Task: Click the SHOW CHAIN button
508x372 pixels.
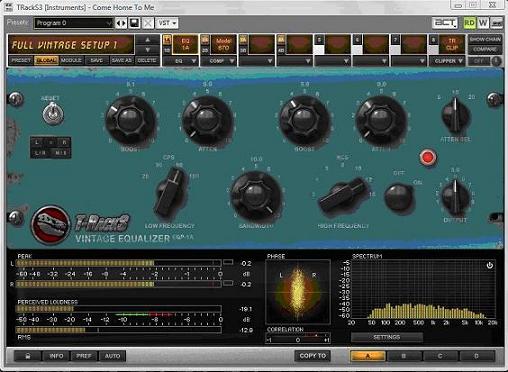Action: click(485, 39)
